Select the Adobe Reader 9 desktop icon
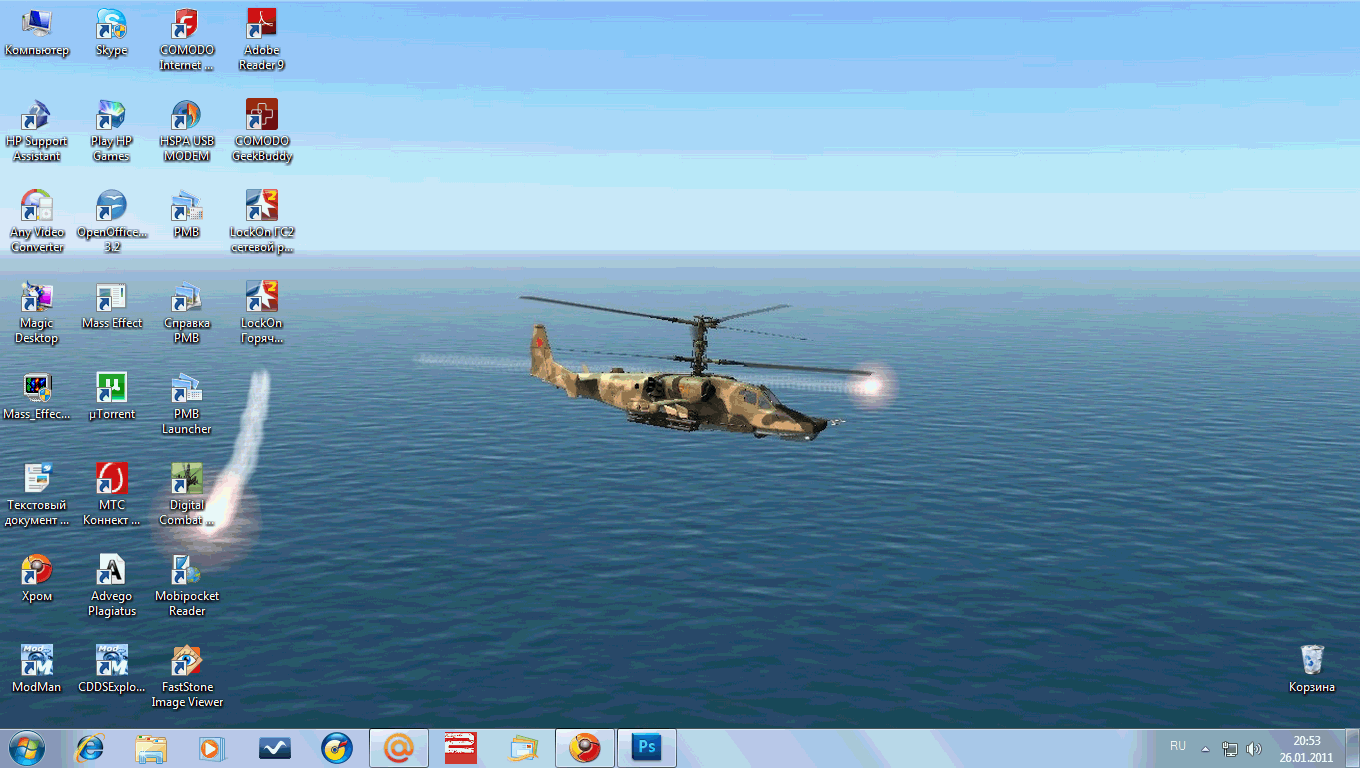Image resolution: width=1360 pixels, height=768 pixels. [262, 40]
